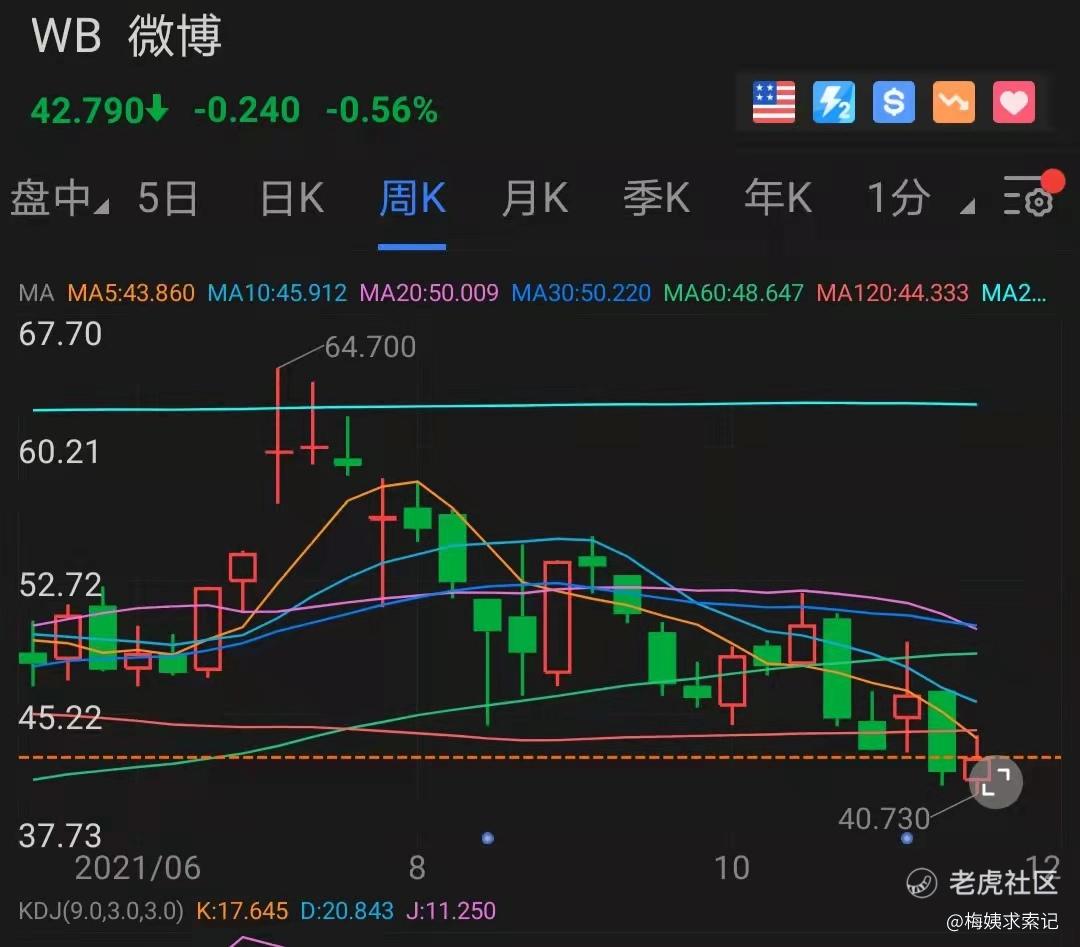Tap the KDJ(9.0,3.0,3.0) indicator label

pyautogui.click(x=101, y=911)
